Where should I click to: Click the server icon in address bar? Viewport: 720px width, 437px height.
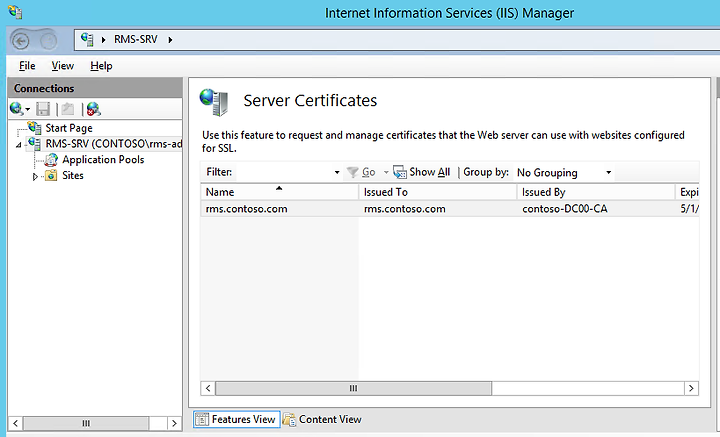pyautogui.click(x=87, y=39)
